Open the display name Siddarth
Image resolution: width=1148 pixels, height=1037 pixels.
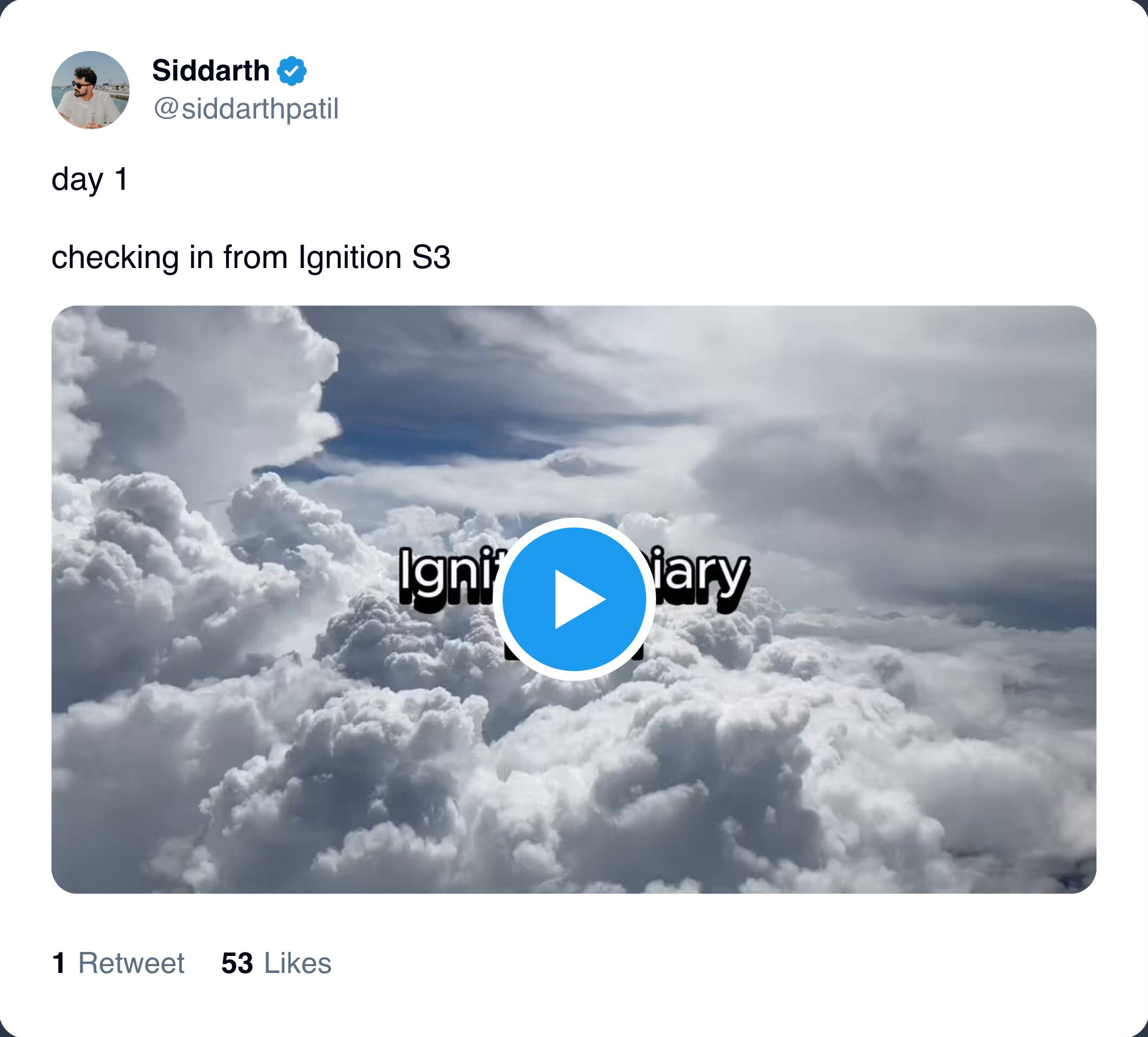coord(211,71)
